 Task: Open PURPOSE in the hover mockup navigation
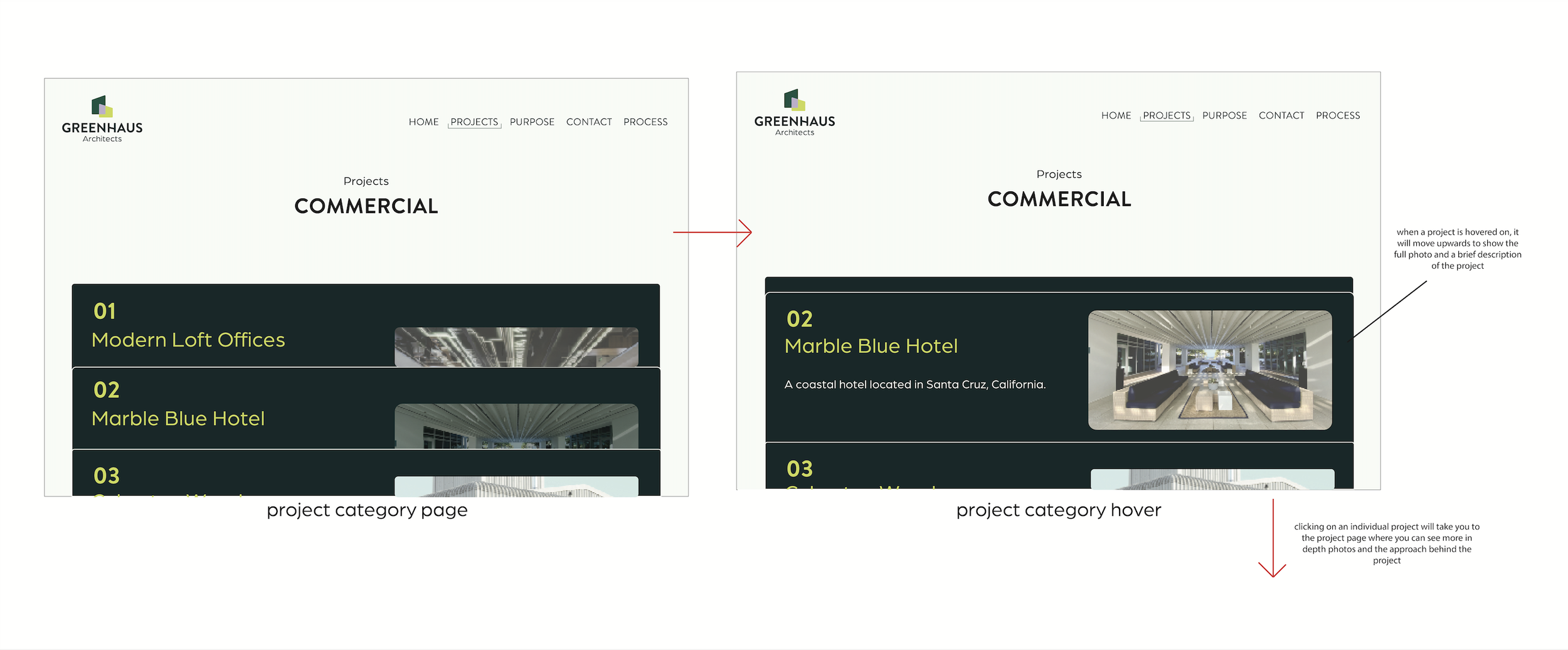click(1224, 115)
